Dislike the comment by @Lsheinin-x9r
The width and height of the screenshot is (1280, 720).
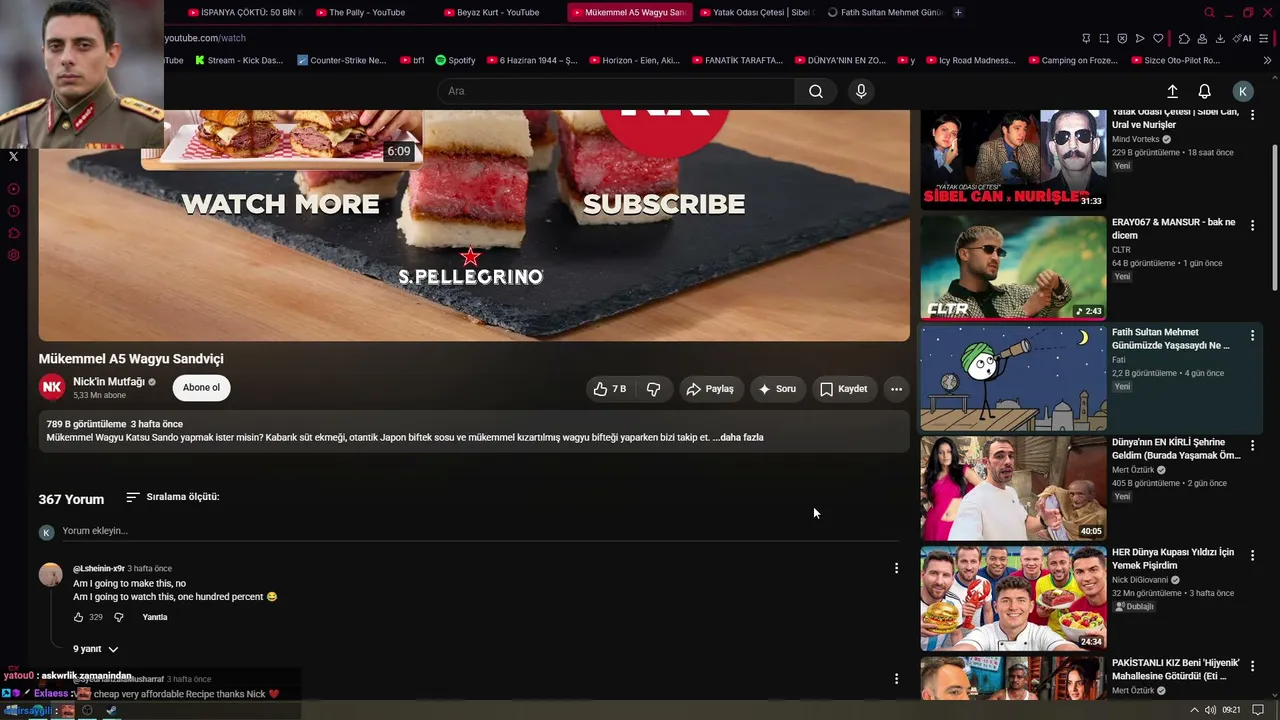pyautogui.click(x=118, y=617)
